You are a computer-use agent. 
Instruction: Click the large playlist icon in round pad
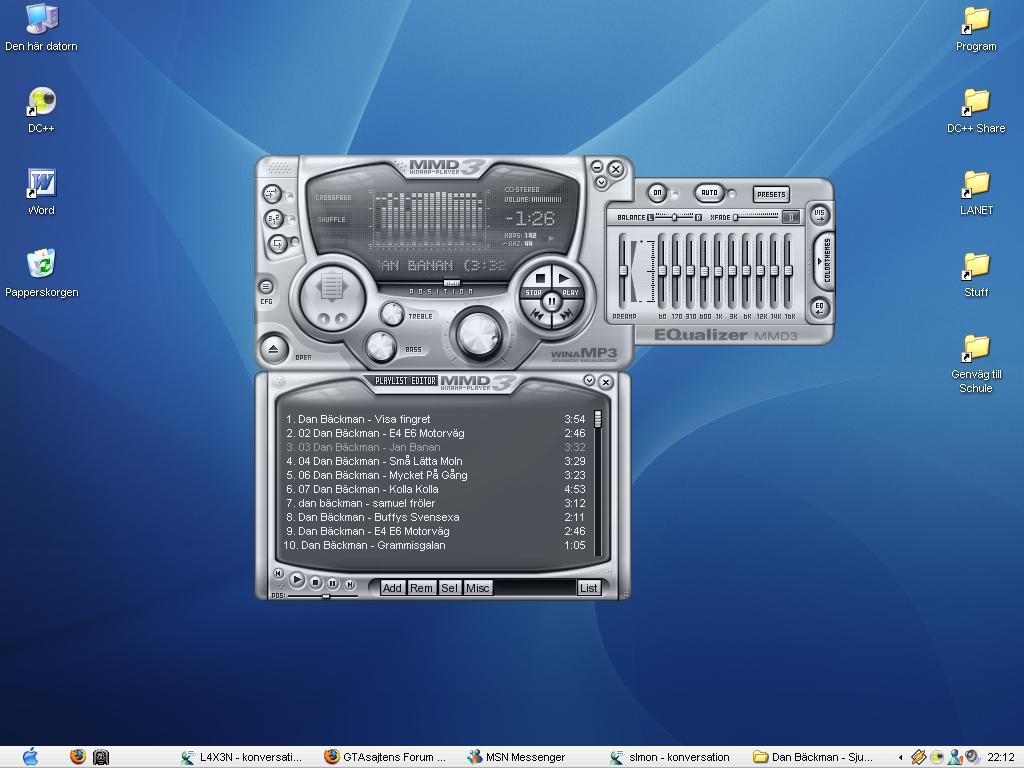(332, 287)
